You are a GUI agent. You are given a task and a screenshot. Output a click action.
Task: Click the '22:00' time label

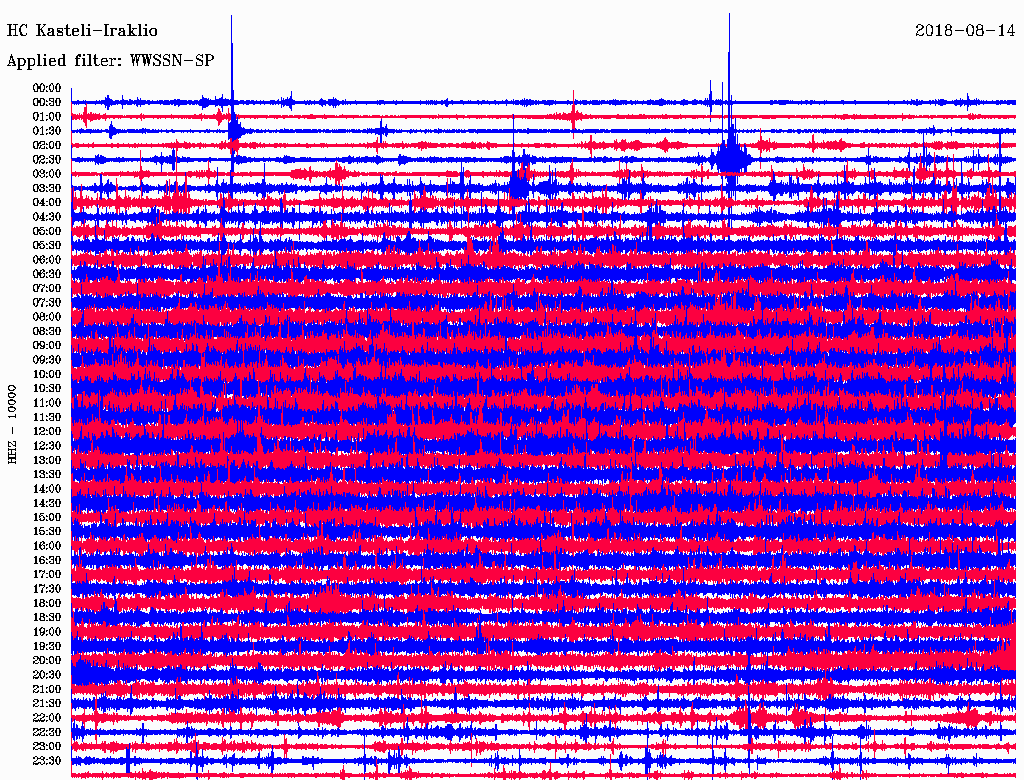(x=47, y=717)
